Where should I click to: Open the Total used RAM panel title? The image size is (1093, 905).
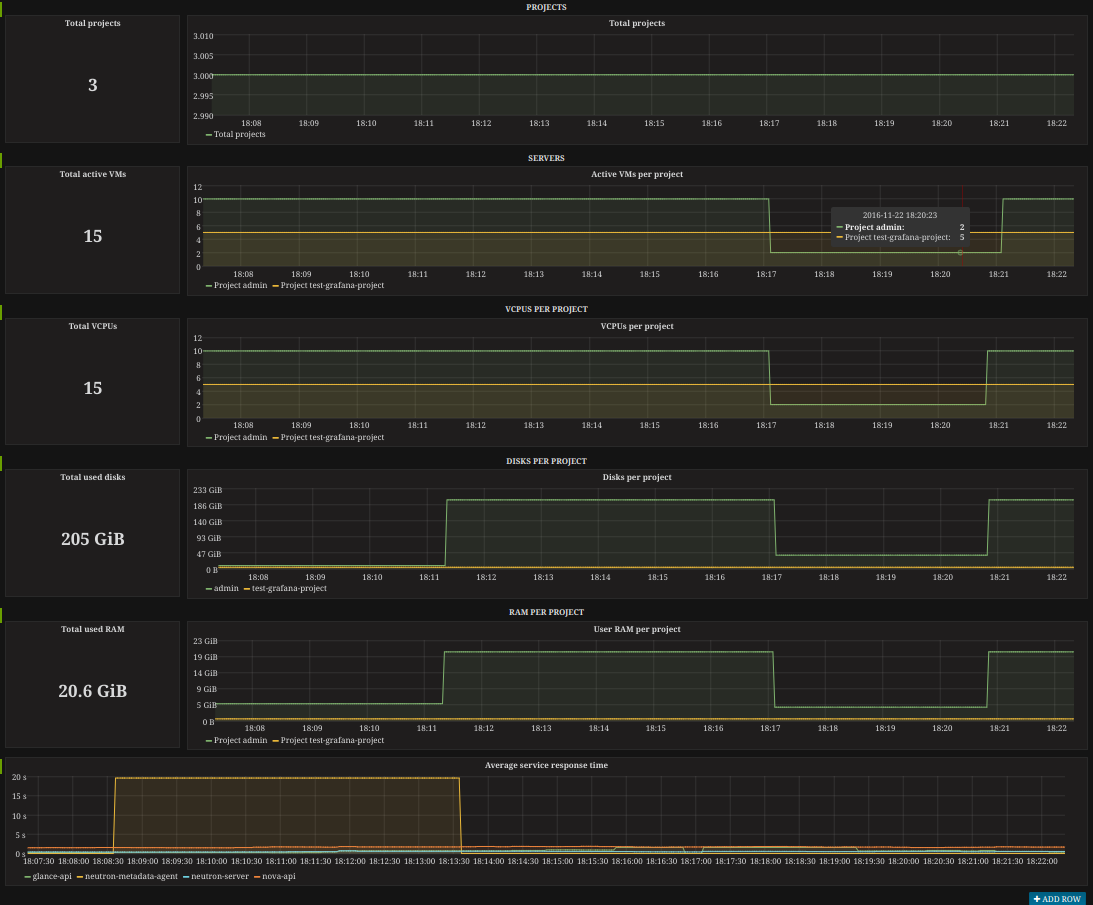point(93,629)
